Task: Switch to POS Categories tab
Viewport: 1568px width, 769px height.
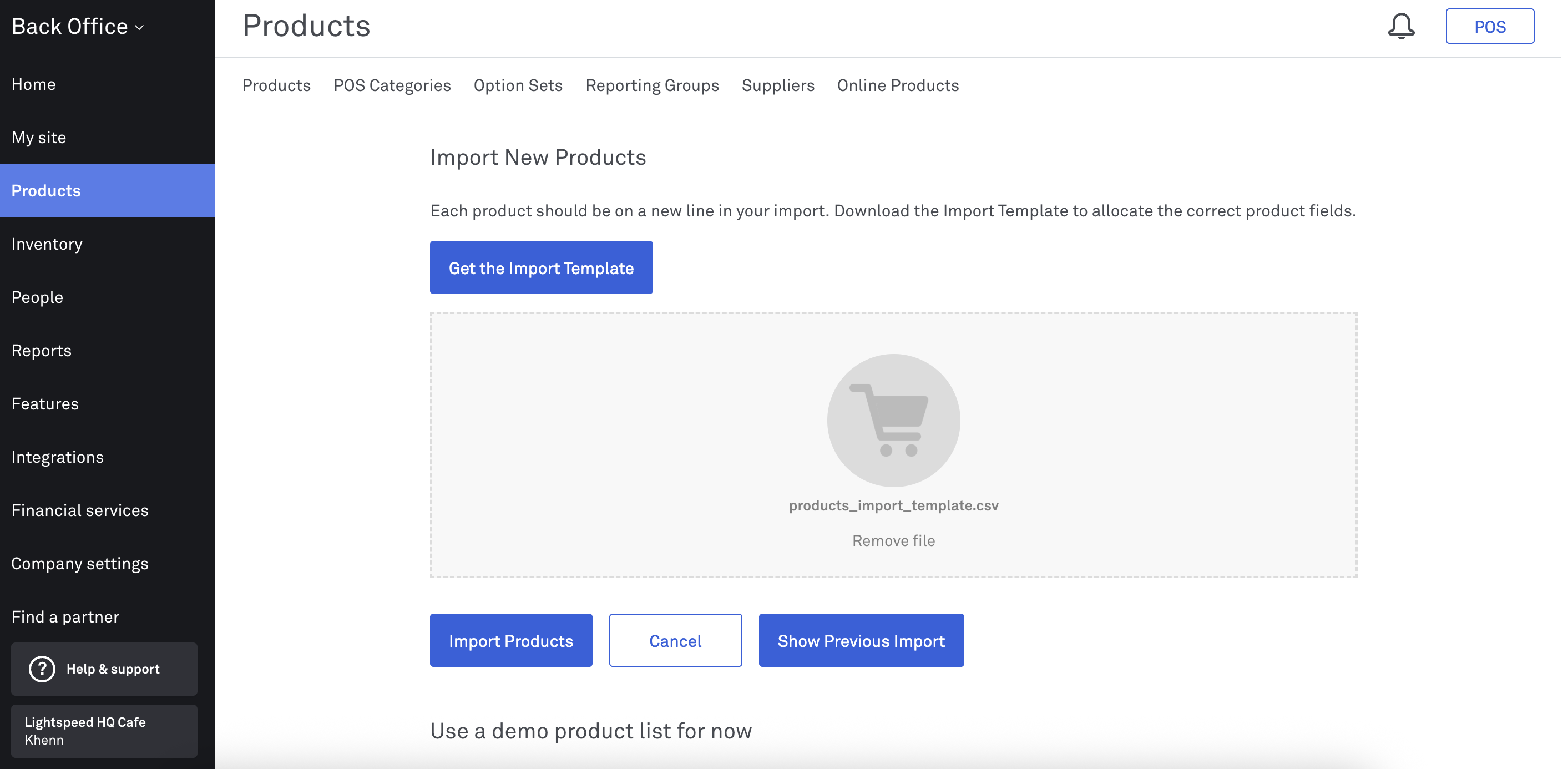Action: point(392,85)
